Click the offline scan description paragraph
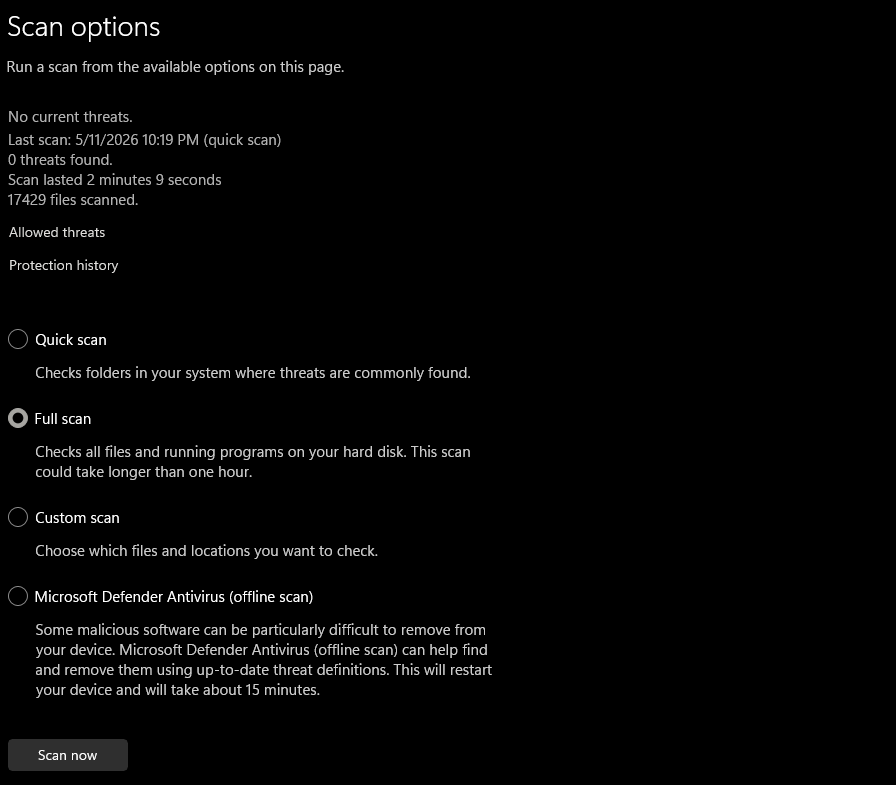 coord(263,660)
